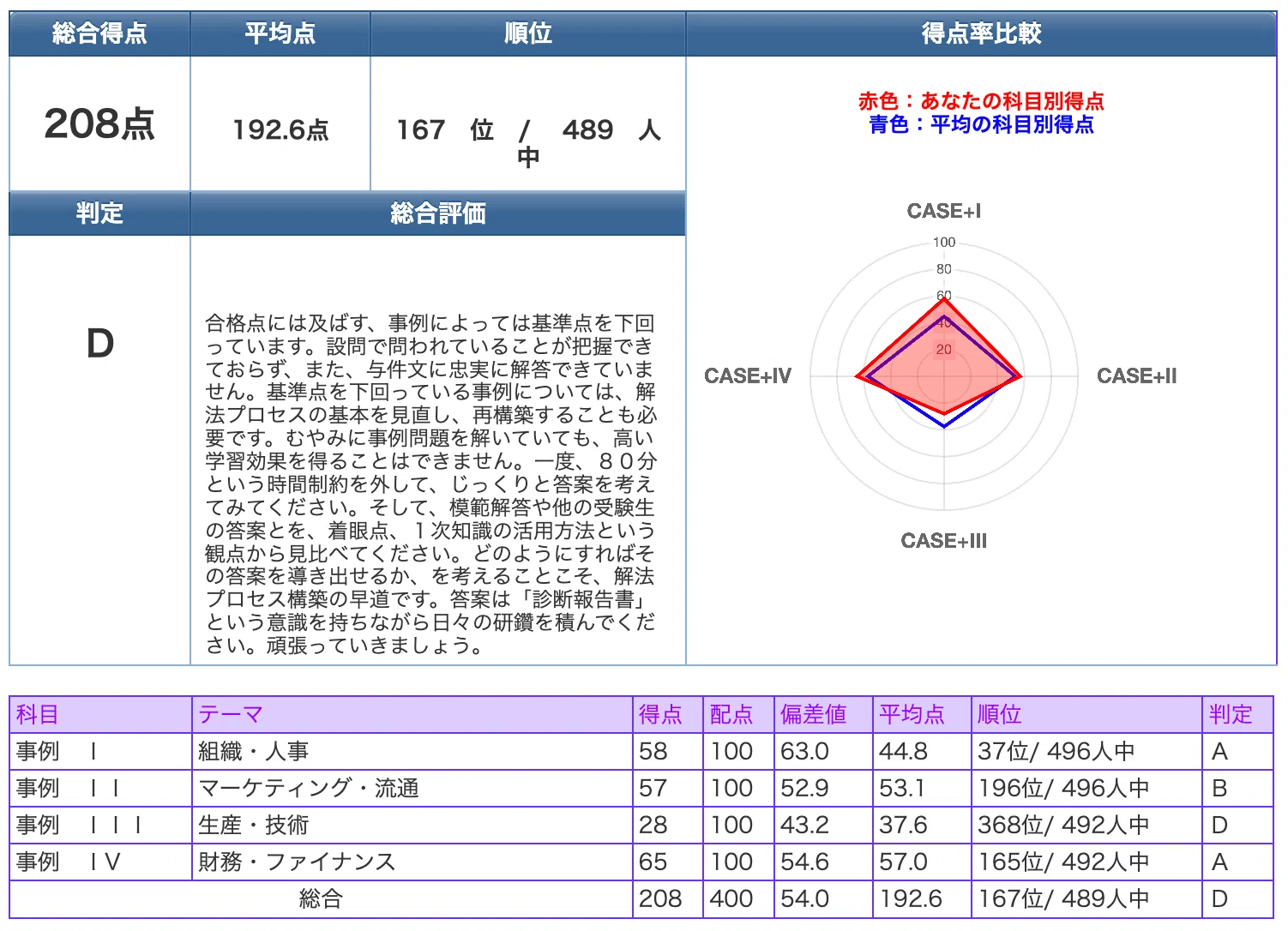
Task: Click the score 65 cell
Action: (x=668, y=862)
